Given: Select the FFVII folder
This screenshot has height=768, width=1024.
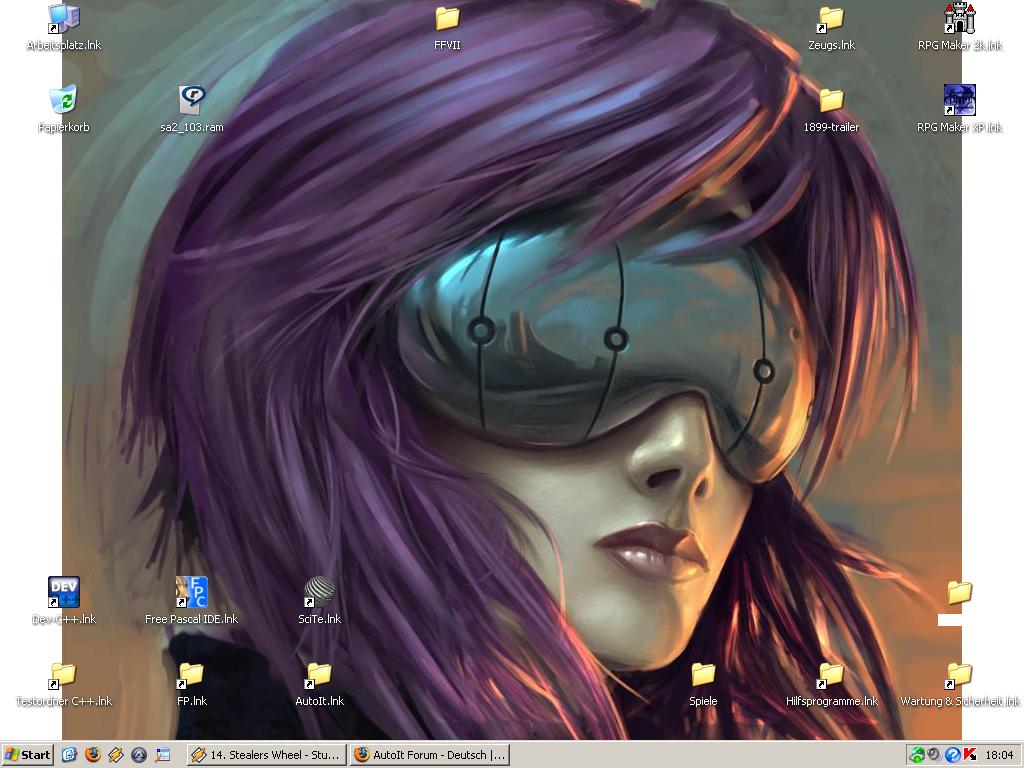Looking at the screenshot, I should [x=447, y=18].
